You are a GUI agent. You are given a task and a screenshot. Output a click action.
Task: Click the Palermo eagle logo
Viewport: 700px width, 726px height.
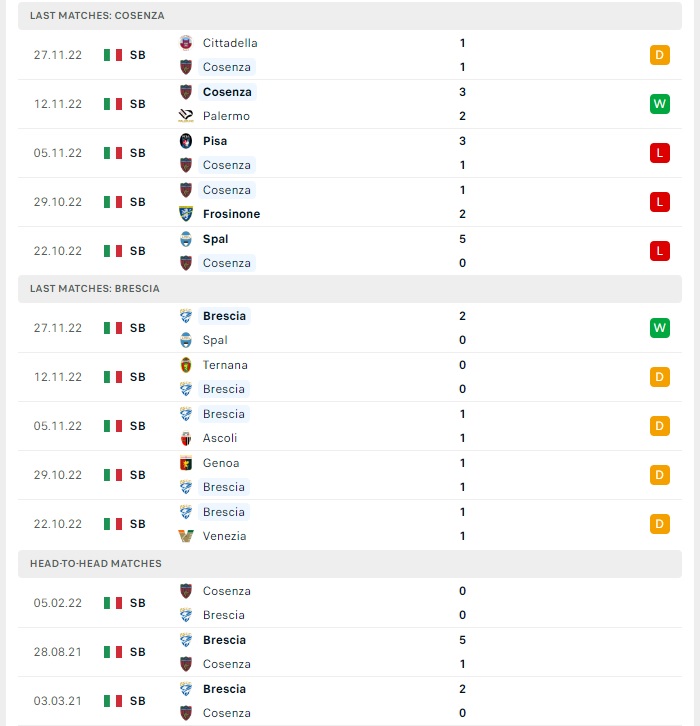[x=186, y=116]
